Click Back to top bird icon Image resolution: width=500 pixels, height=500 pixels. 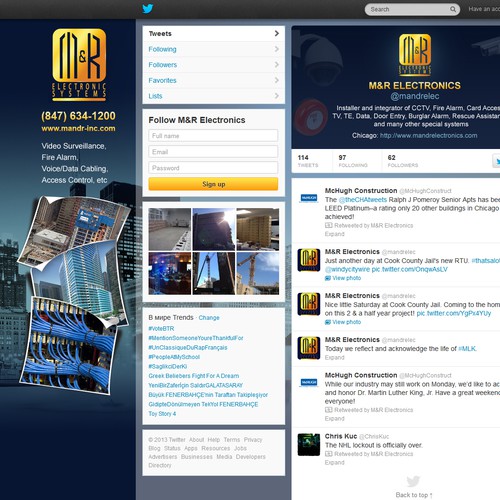pos(413,481)
